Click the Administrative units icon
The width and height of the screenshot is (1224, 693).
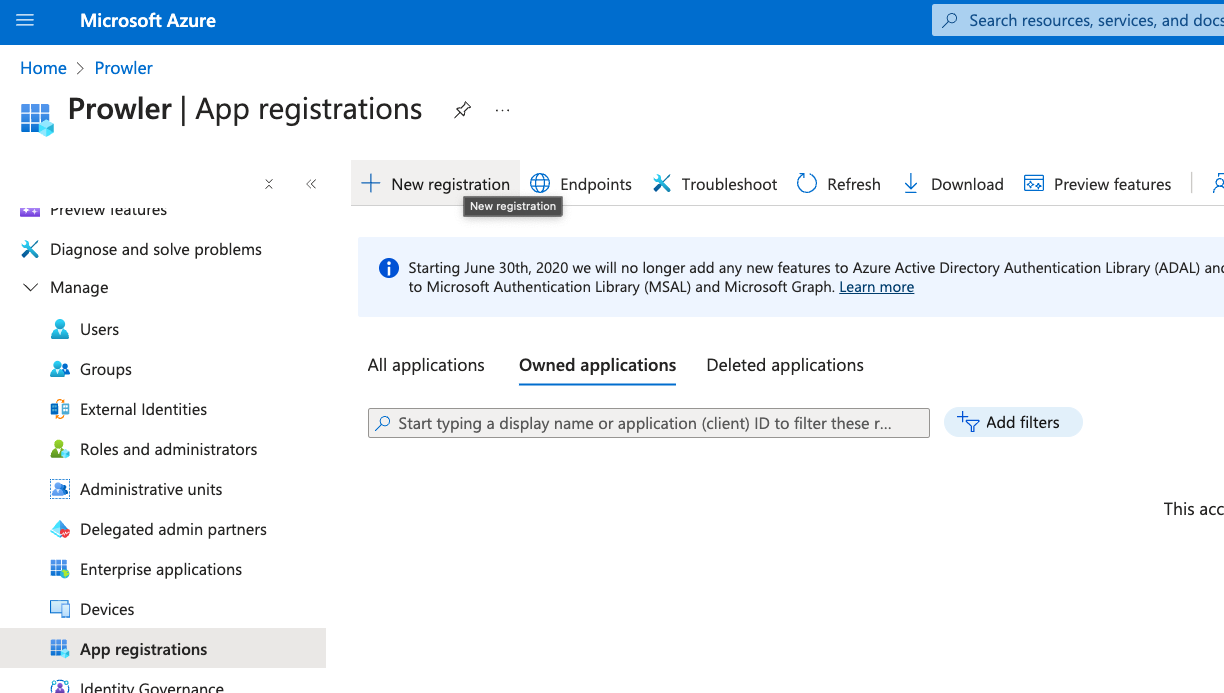click(60, 489)
